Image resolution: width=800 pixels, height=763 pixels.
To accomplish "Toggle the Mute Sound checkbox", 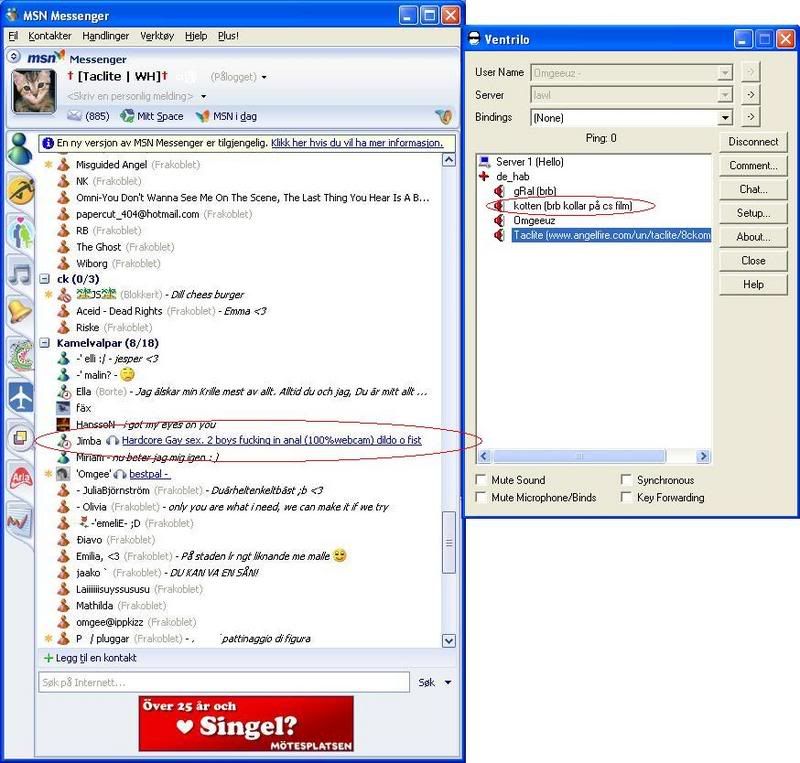I will coord(481,479).
